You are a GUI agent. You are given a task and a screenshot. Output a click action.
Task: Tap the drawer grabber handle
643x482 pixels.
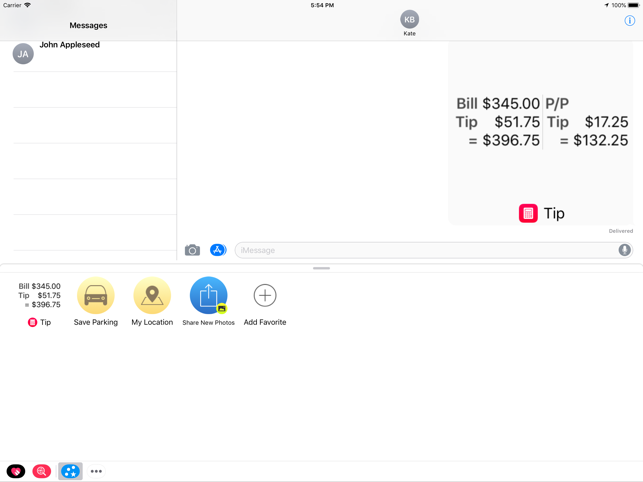tap(321, 268)
